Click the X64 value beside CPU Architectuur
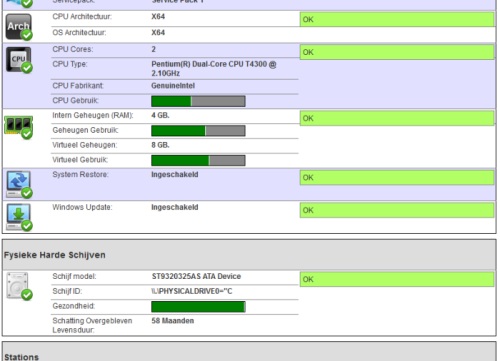The height and width of the screenshot is (361, 500). pyautogui.click(x=158, y=17)
